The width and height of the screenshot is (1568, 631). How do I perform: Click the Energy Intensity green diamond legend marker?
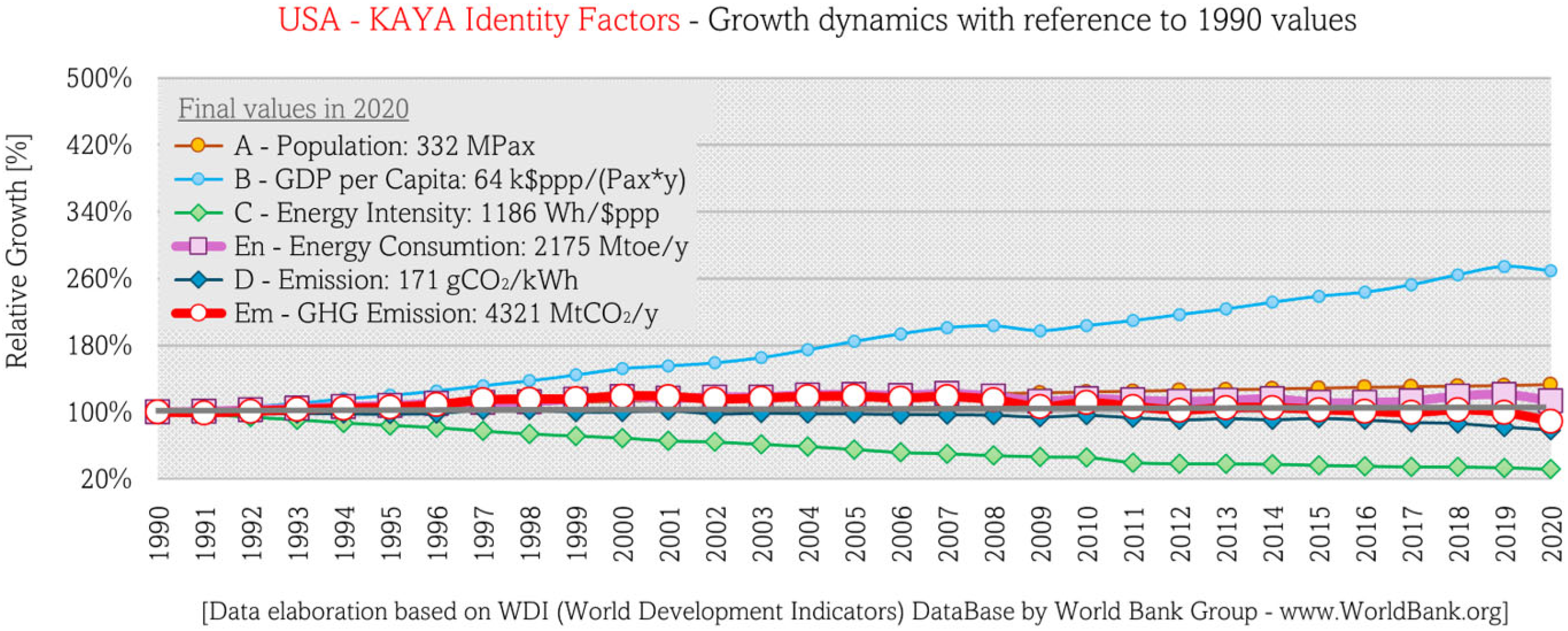(x=198, y=213)
